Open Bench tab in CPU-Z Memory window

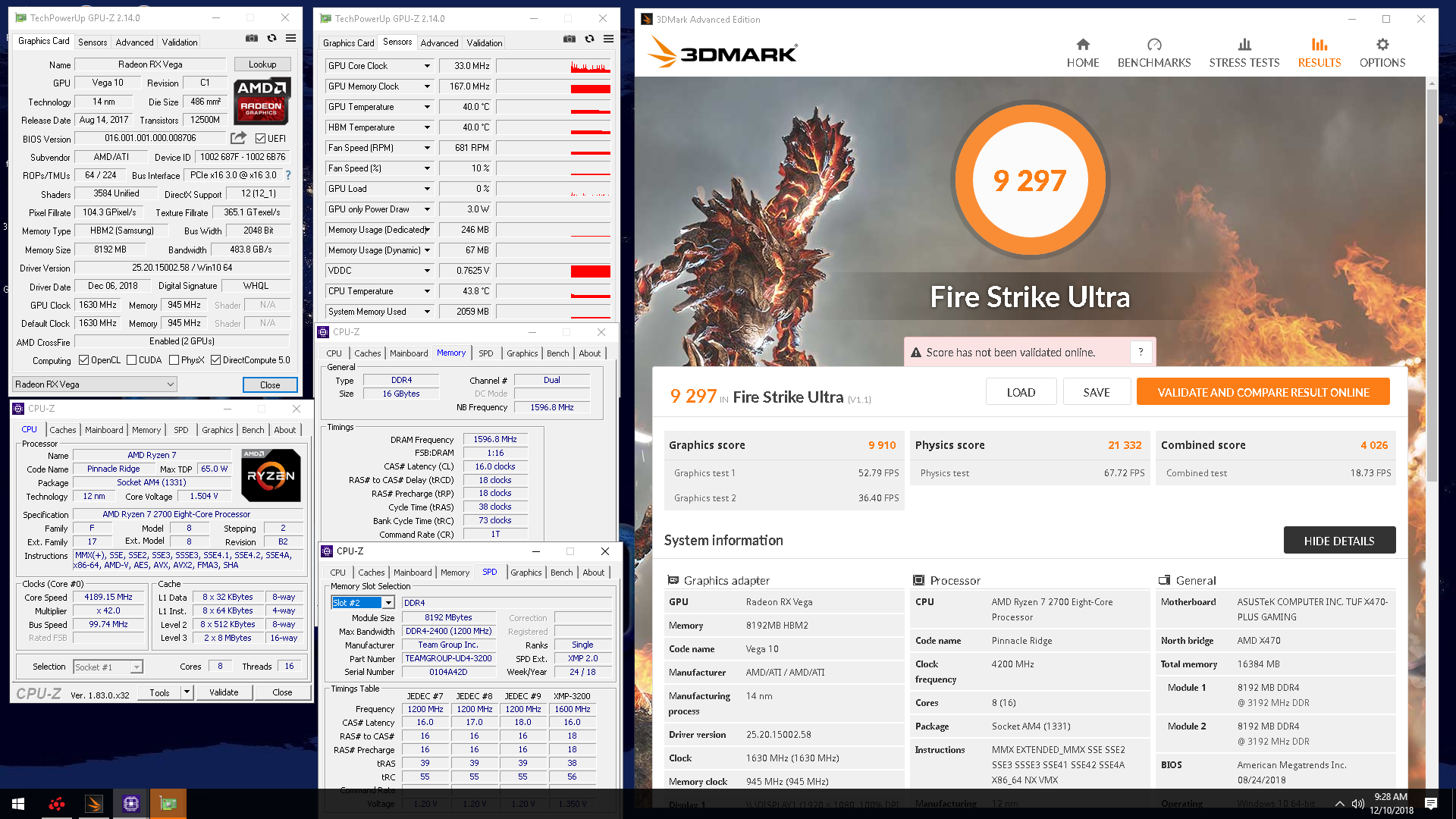(x=557, y=353)
